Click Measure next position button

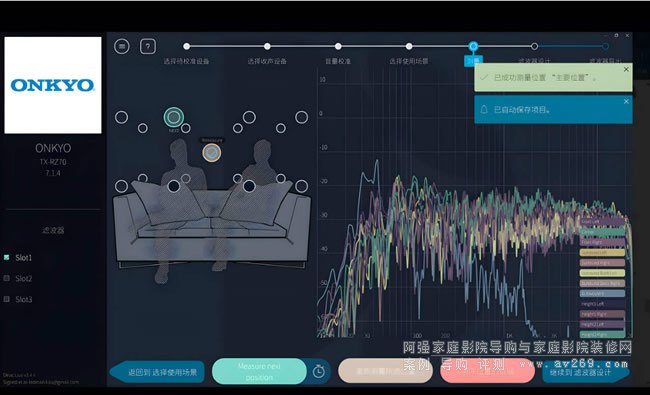(259, 371)
